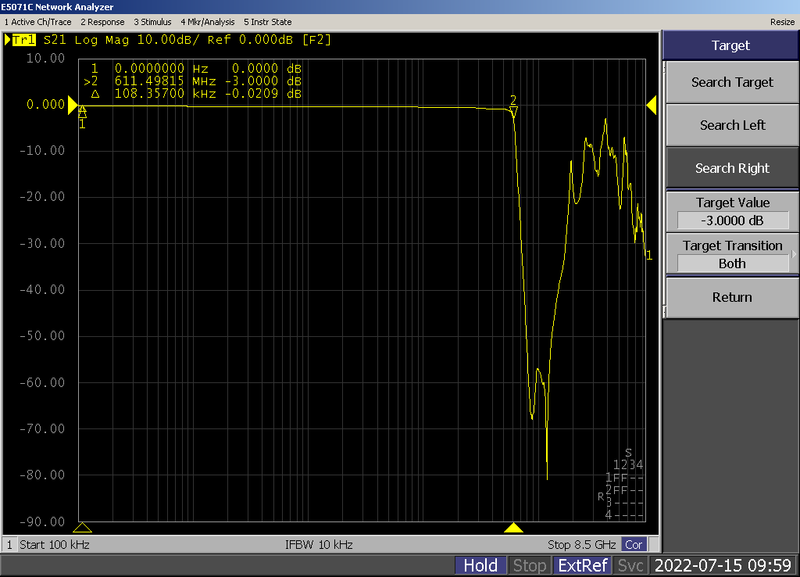This screenshot has height=577, width=800.
Task: Open the Active Ch/Trace menu
Action: point(38,22)
